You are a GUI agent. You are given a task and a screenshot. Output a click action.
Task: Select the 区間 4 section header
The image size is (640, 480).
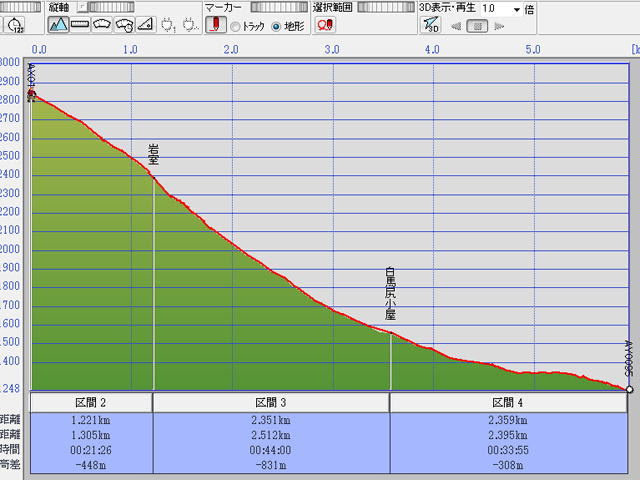pos(508,402)
